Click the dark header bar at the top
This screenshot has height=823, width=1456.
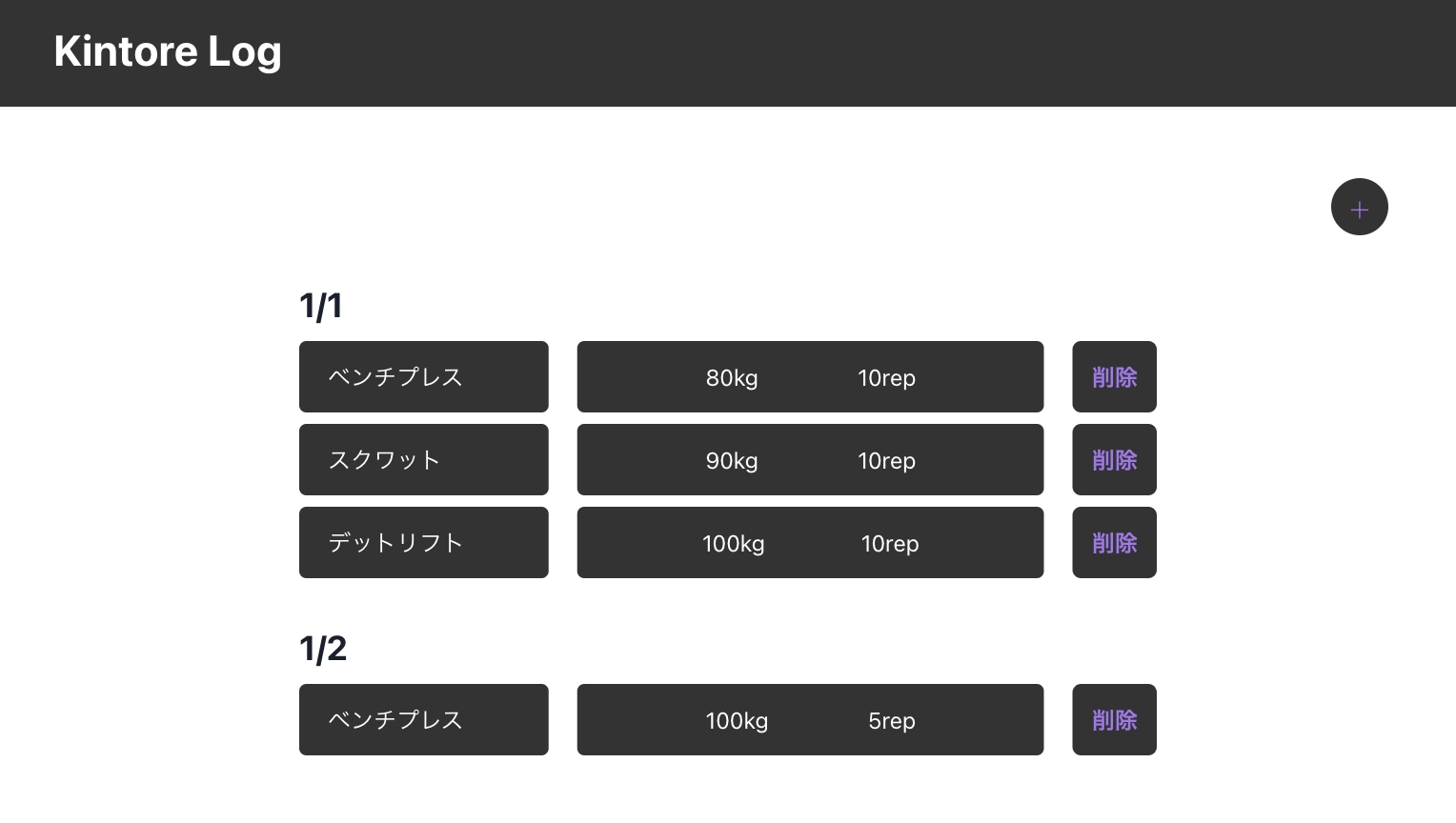tap(728, 53)
